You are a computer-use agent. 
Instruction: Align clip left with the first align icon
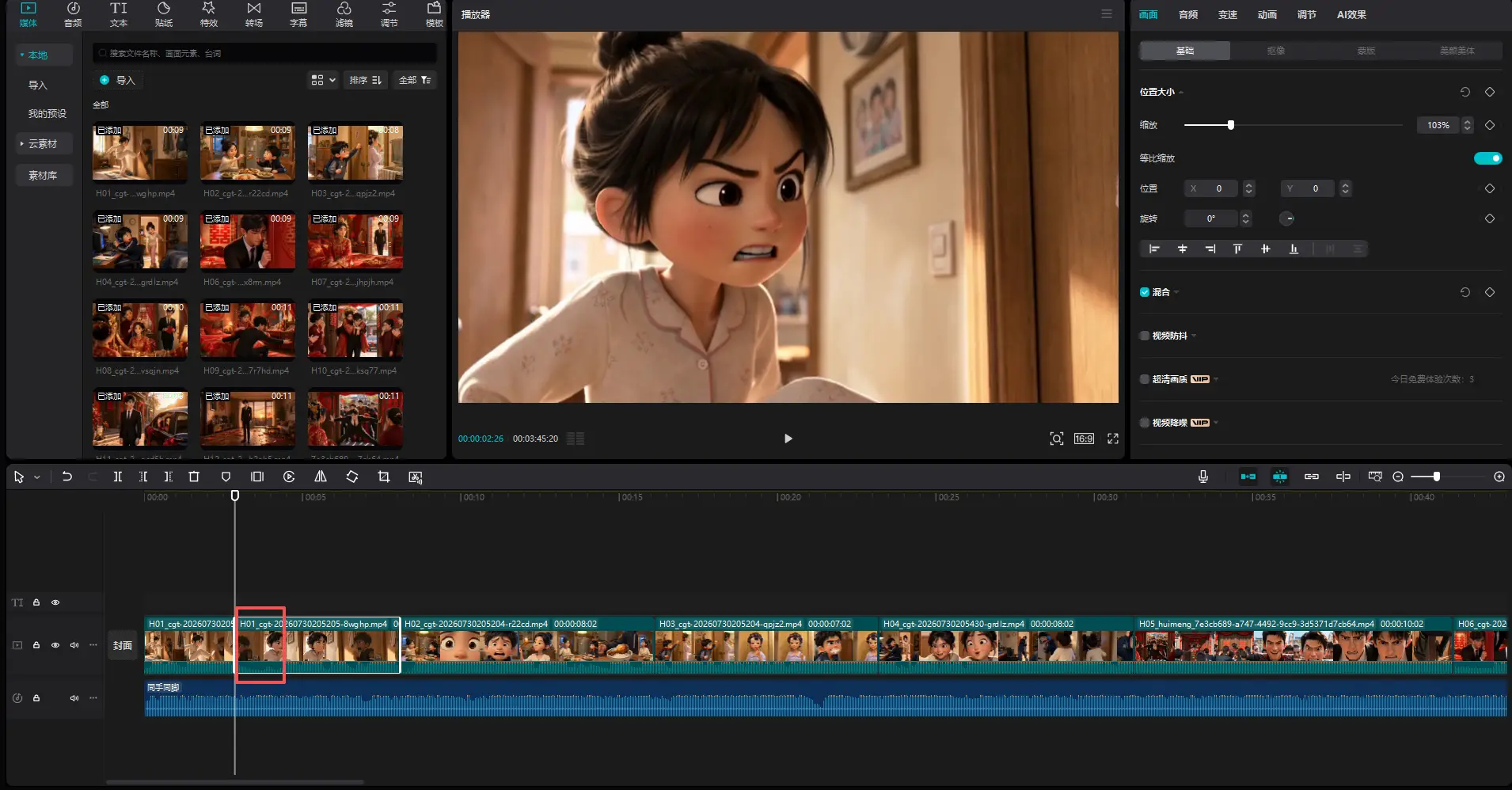(x=1154, y=249)
